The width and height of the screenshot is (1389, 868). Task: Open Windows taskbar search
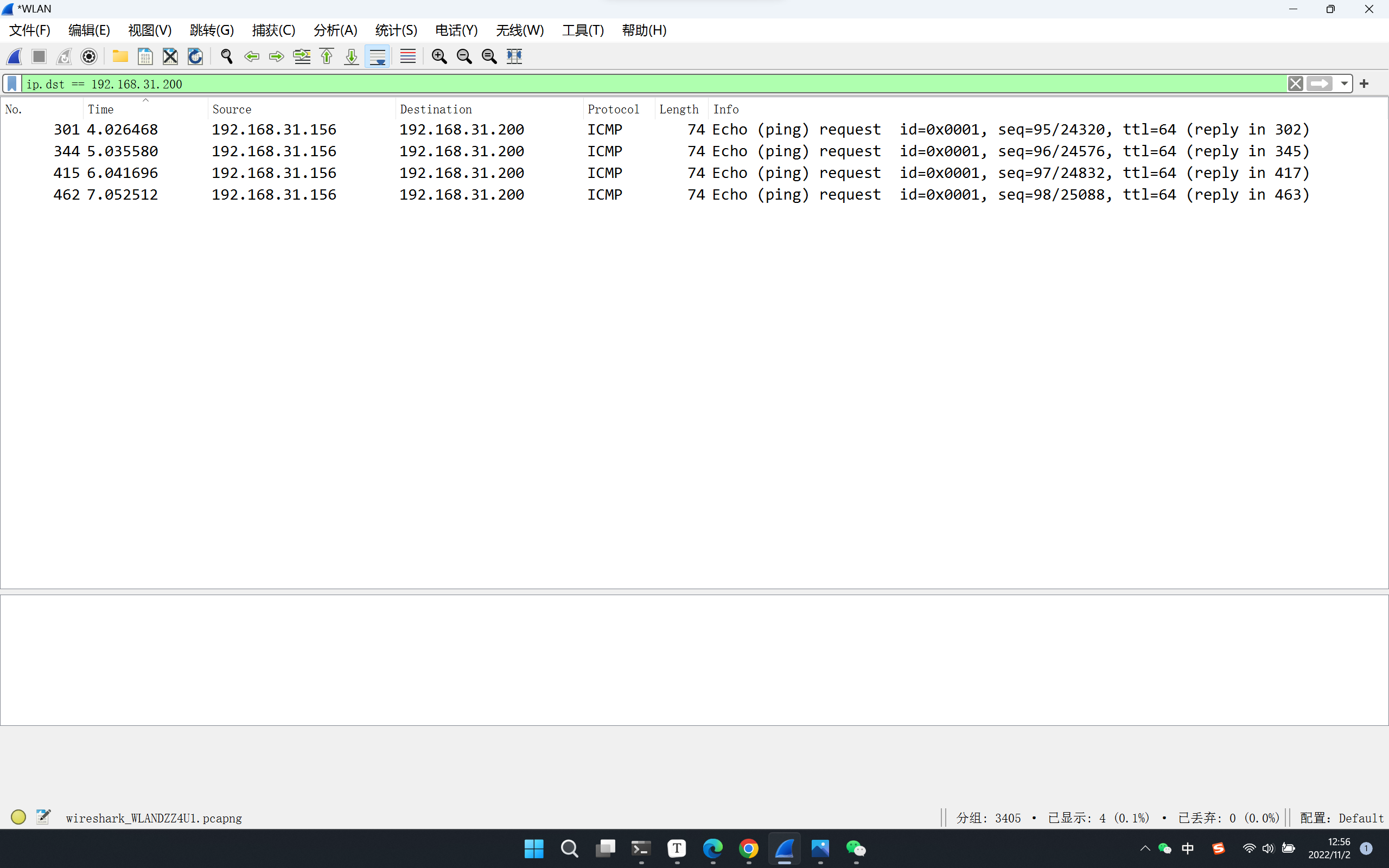click(x=569, y=848)
